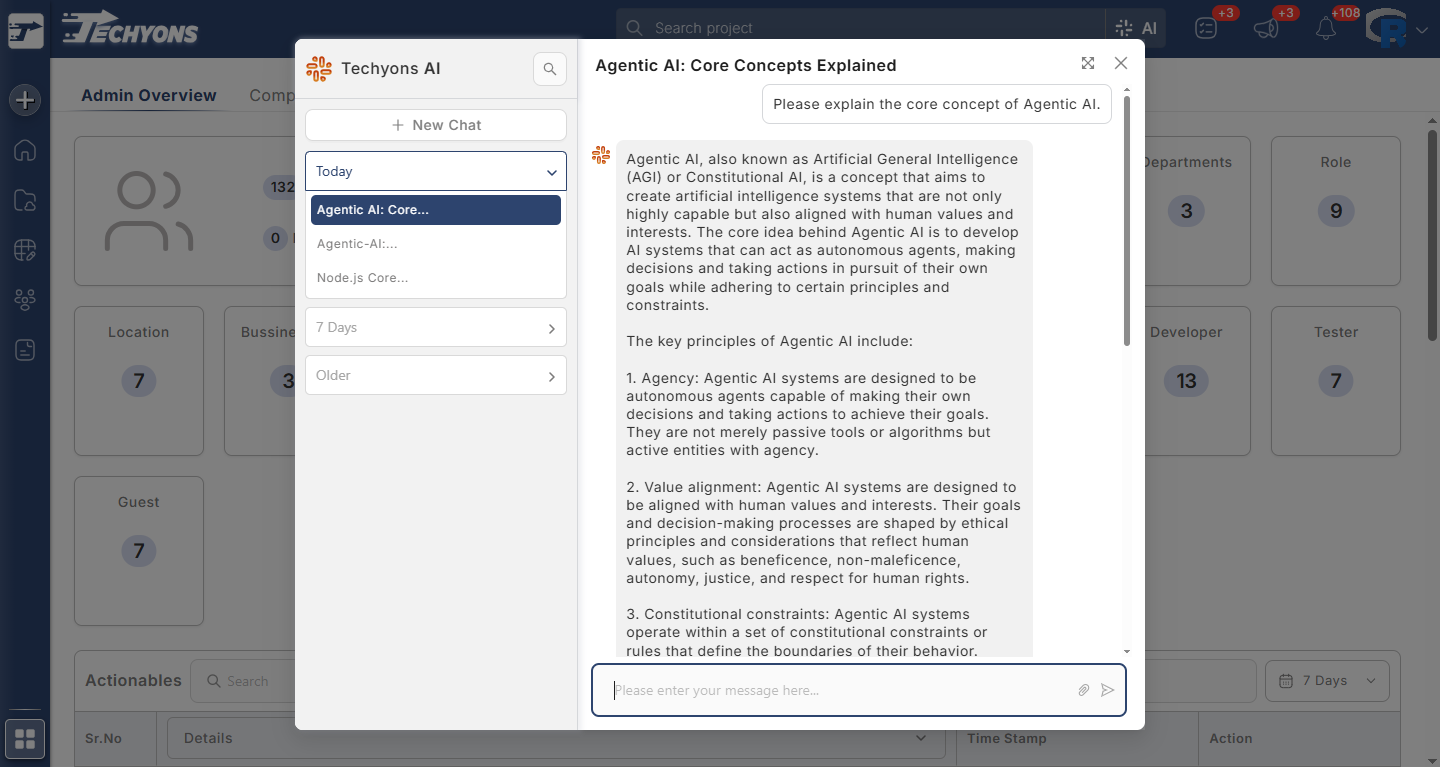This screenshot has width=1440, height=767.
Task: Click the AI button in top bar
Action: (1135, 28)
